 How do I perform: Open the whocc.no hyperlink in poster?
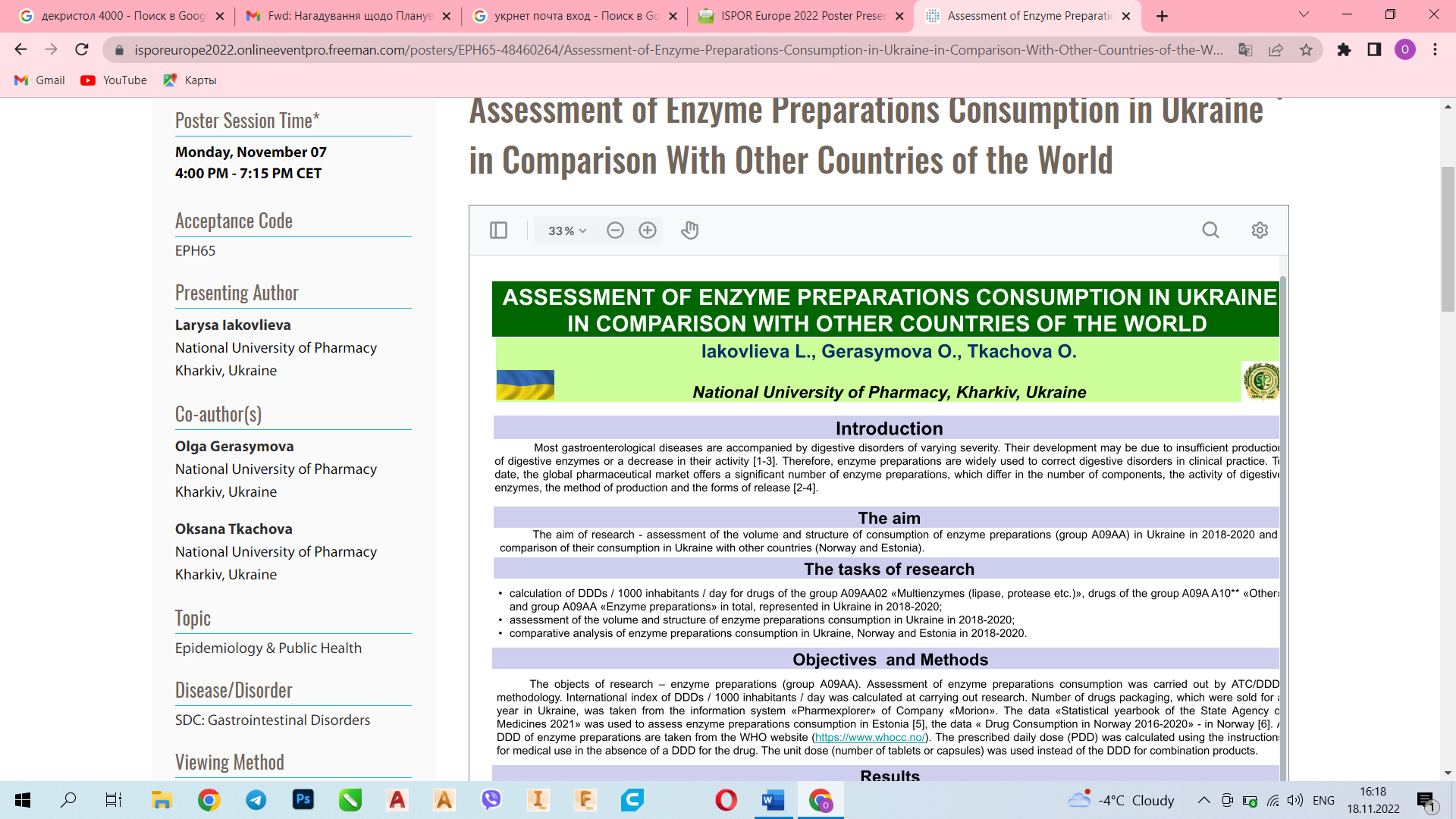pos(870,737)
